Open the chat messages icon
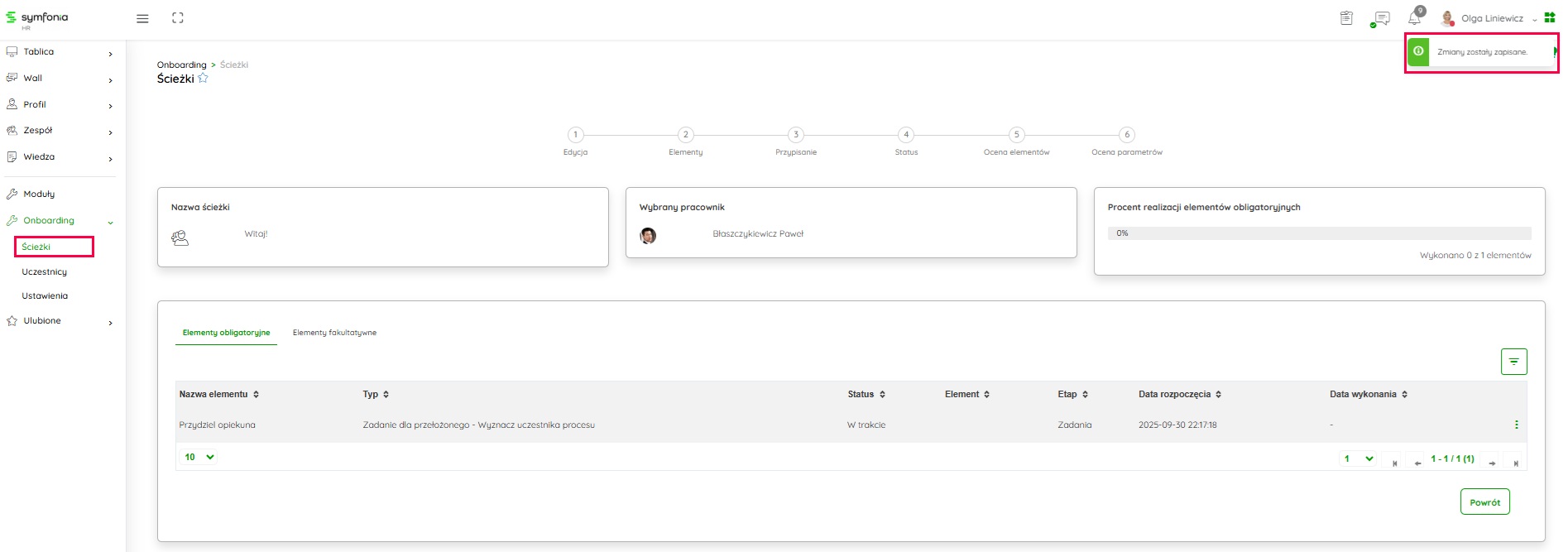 [1381, 18]
